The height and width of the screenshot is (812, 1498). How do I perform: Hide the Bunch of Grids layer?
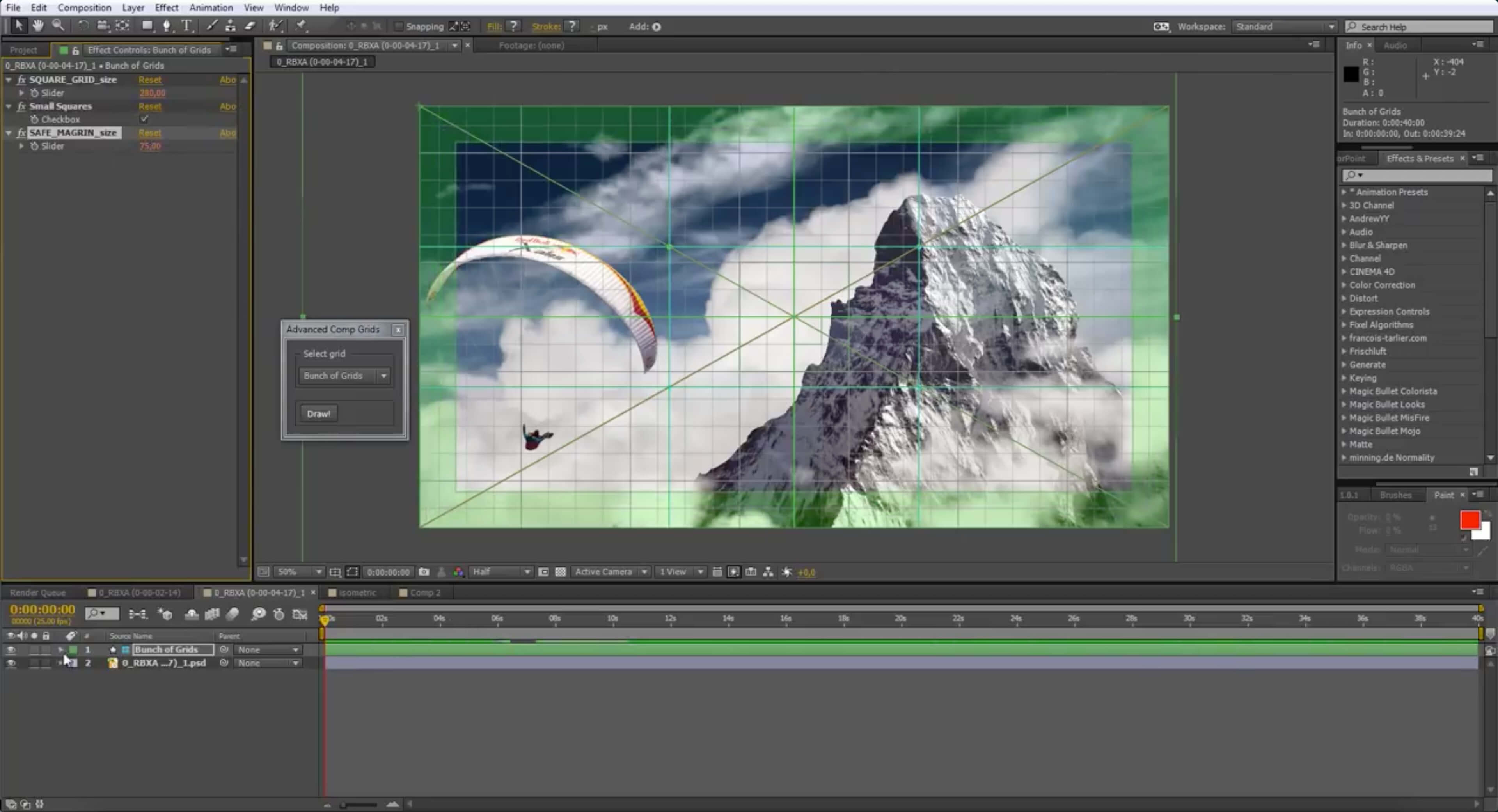click(11, 650)
